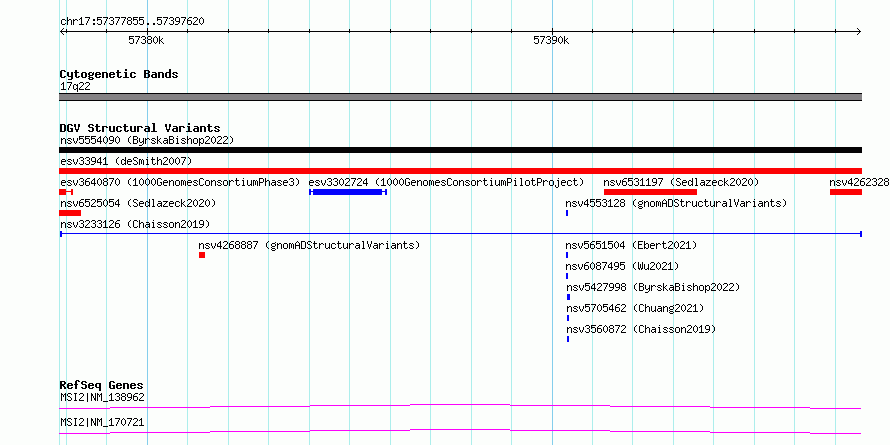Viewport: 890px width, 445px height.
Task: Open nsv4553128 (gnomADStructuralVariants) label
Action: [x=676, y=204]
